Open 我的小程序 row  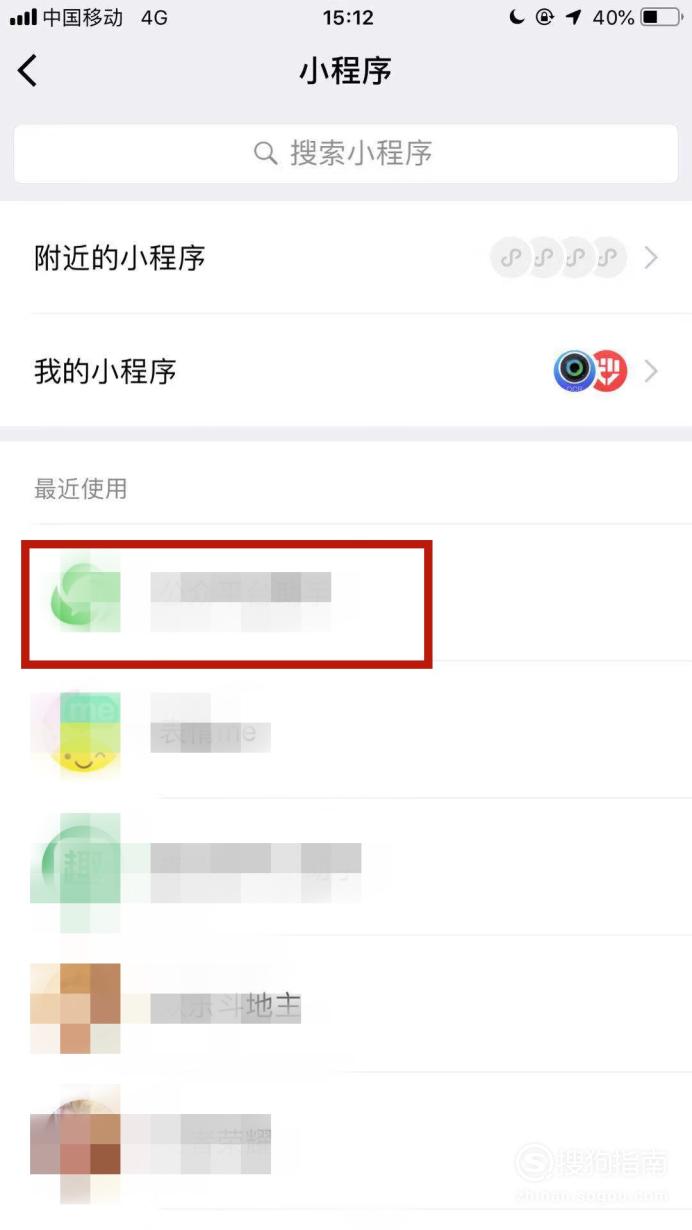click(346, 371)
